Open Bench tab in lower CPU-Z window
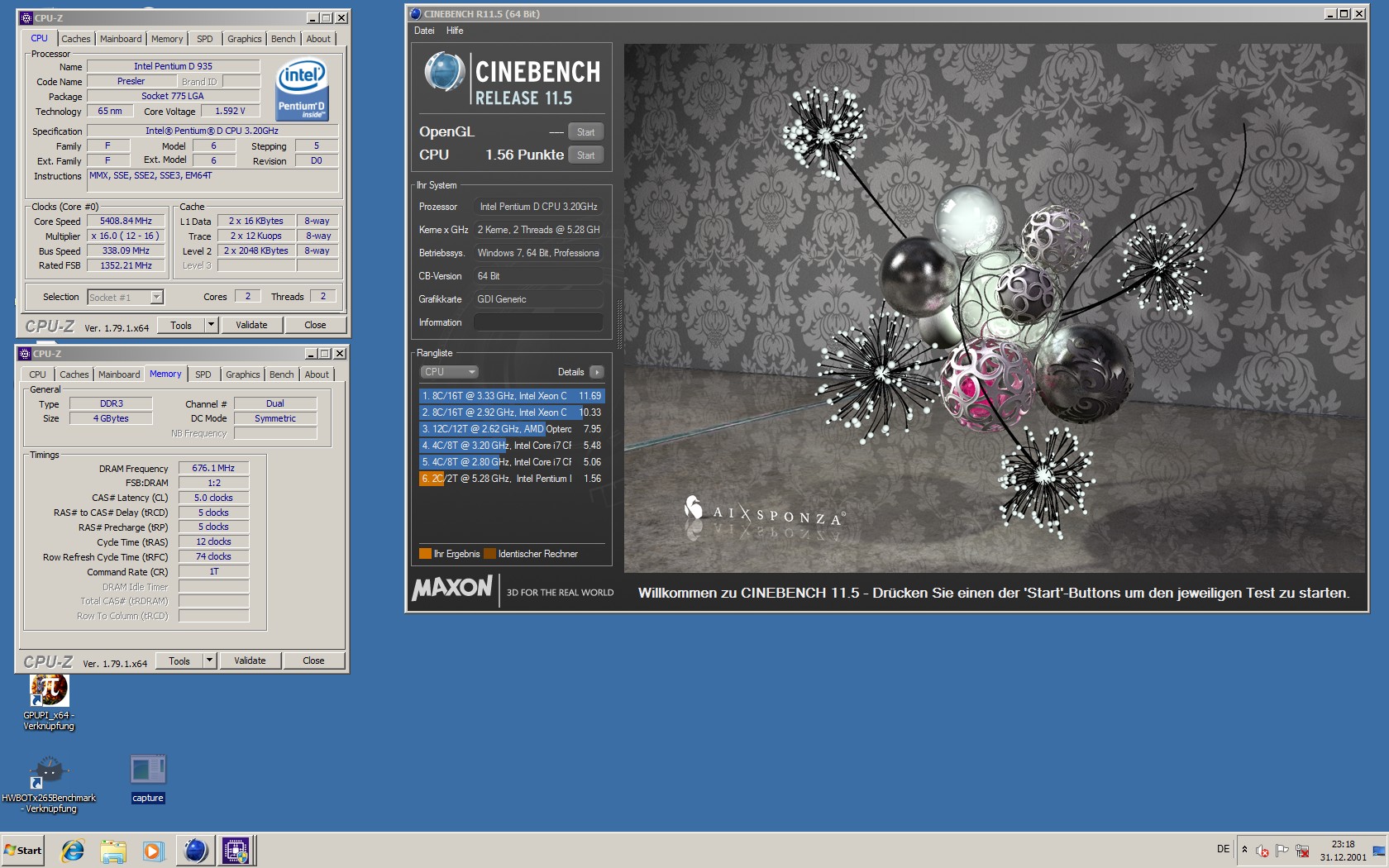The width and height of the screenshot is (1389, 868). tap(282, 374)
